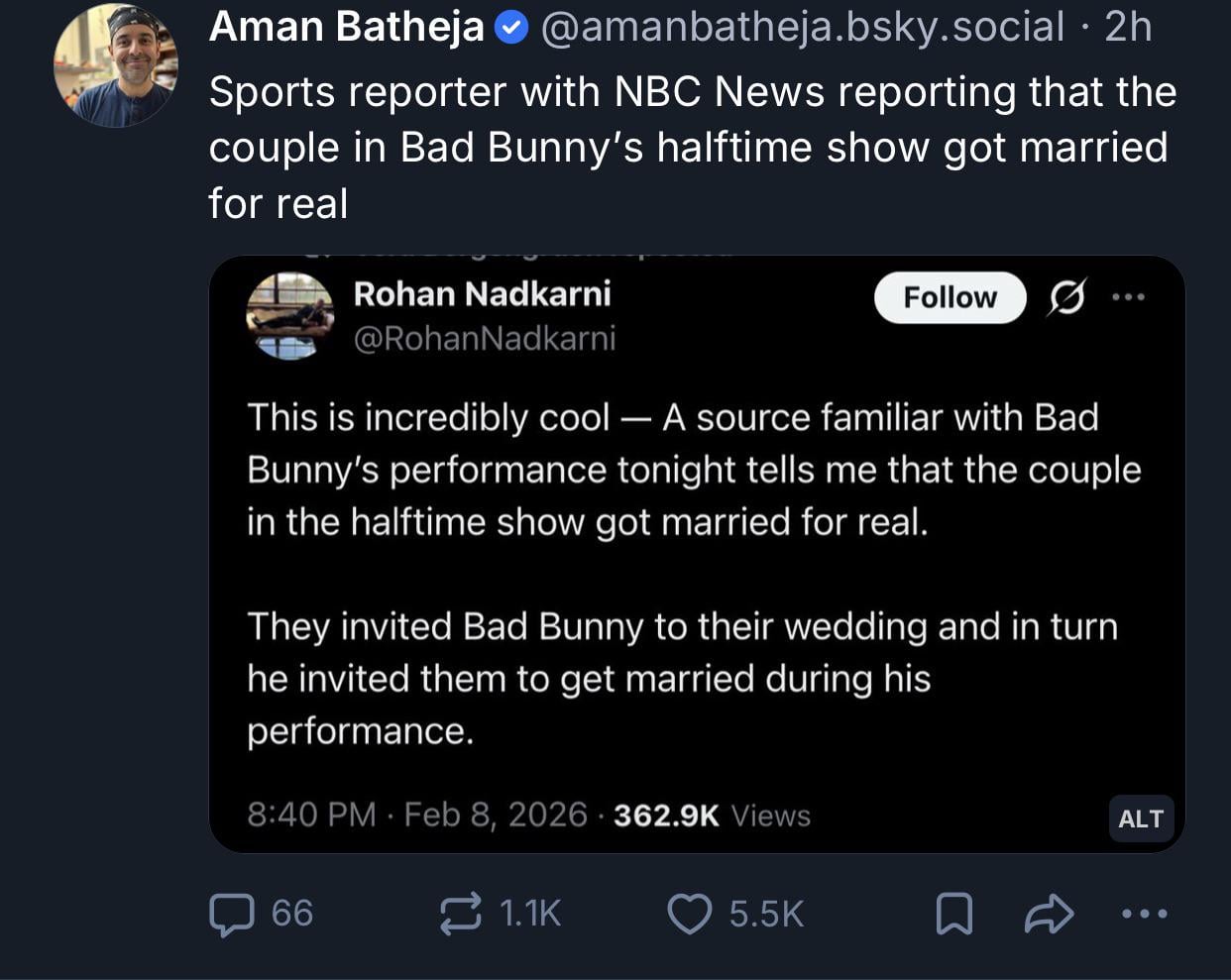Share the post using the arrow icon
Screen dimensions: 1231x980
click(x=1049, y=914)
